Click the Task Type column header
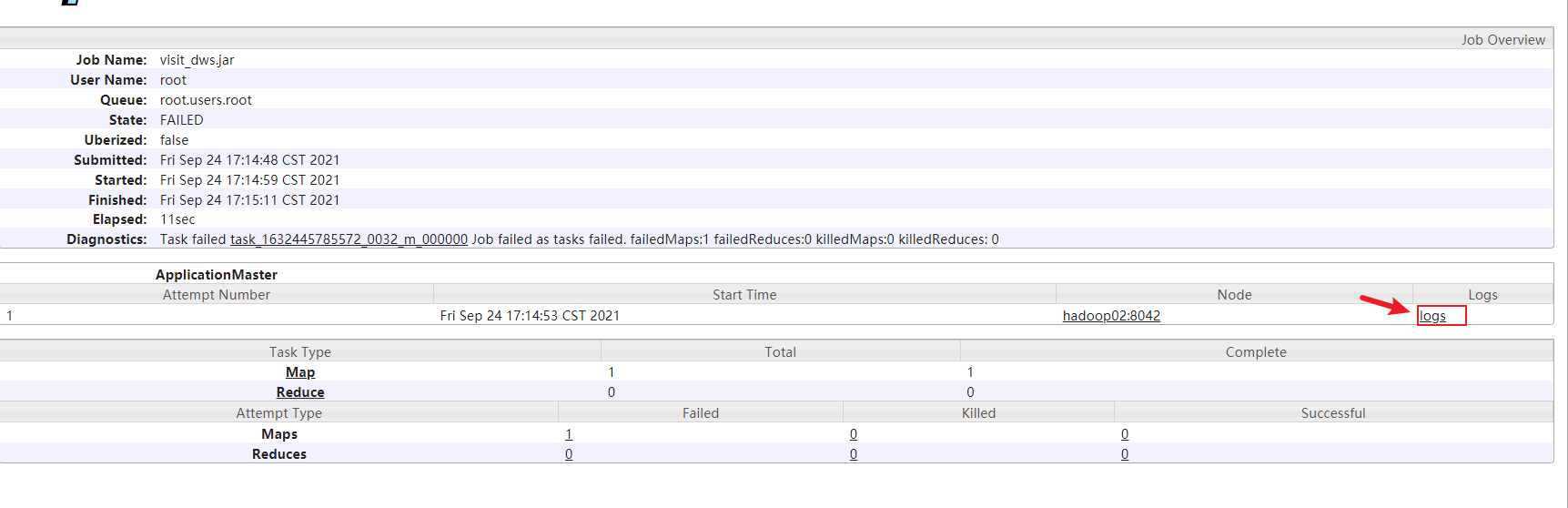Viewport: 1568px width, 508px height. (x=300, y=352)
